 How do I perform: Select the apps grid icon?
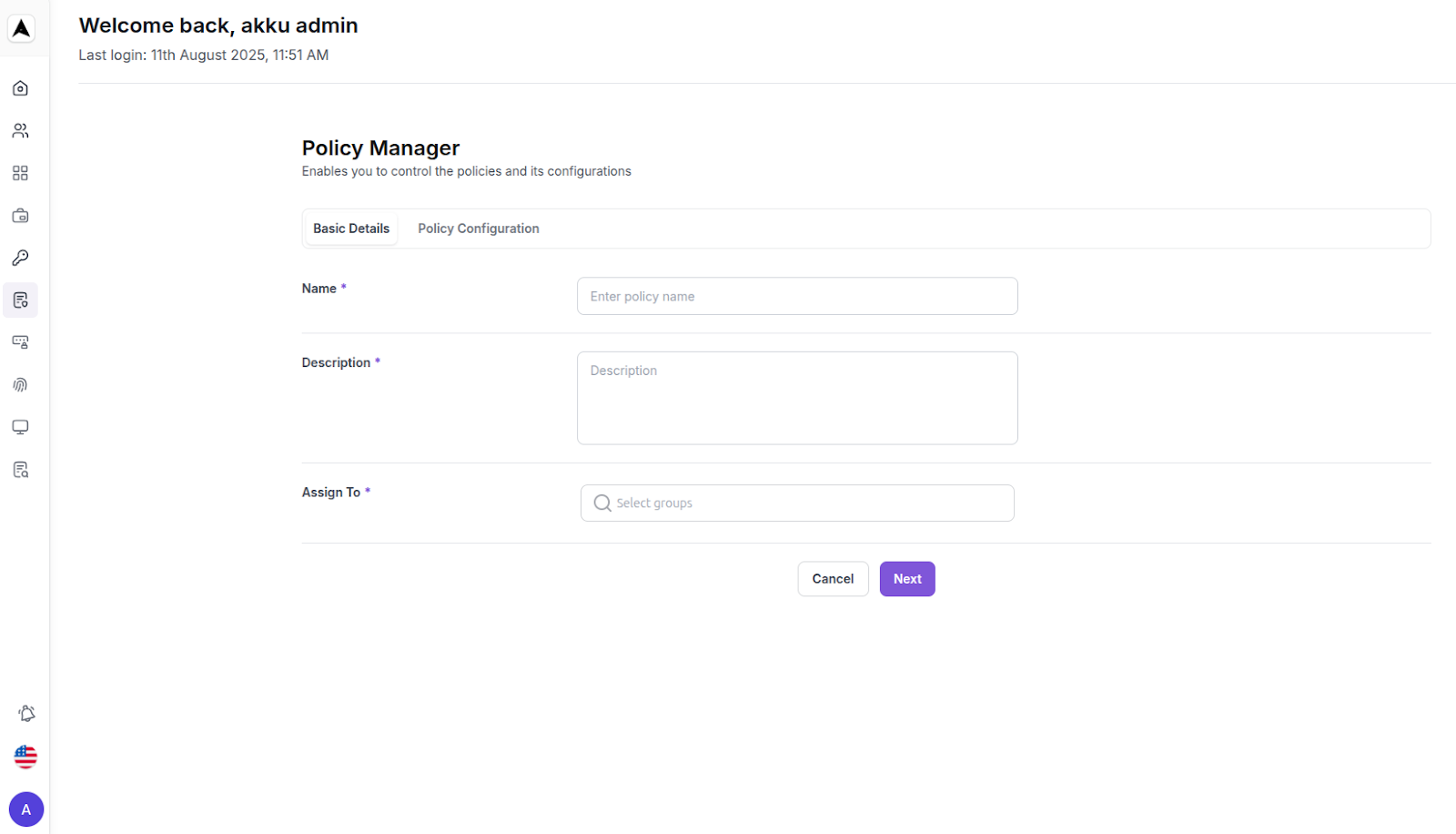[x=19, y=173]
